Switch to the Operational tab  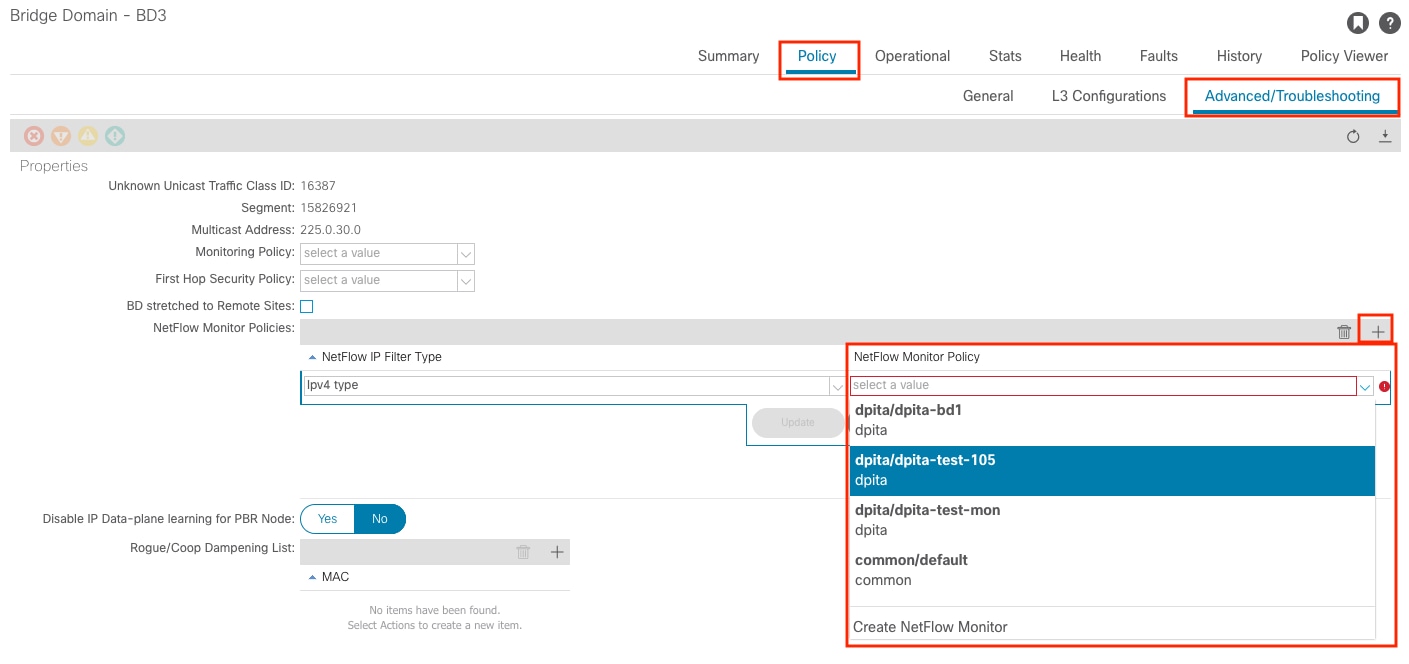tap(911, 56)
